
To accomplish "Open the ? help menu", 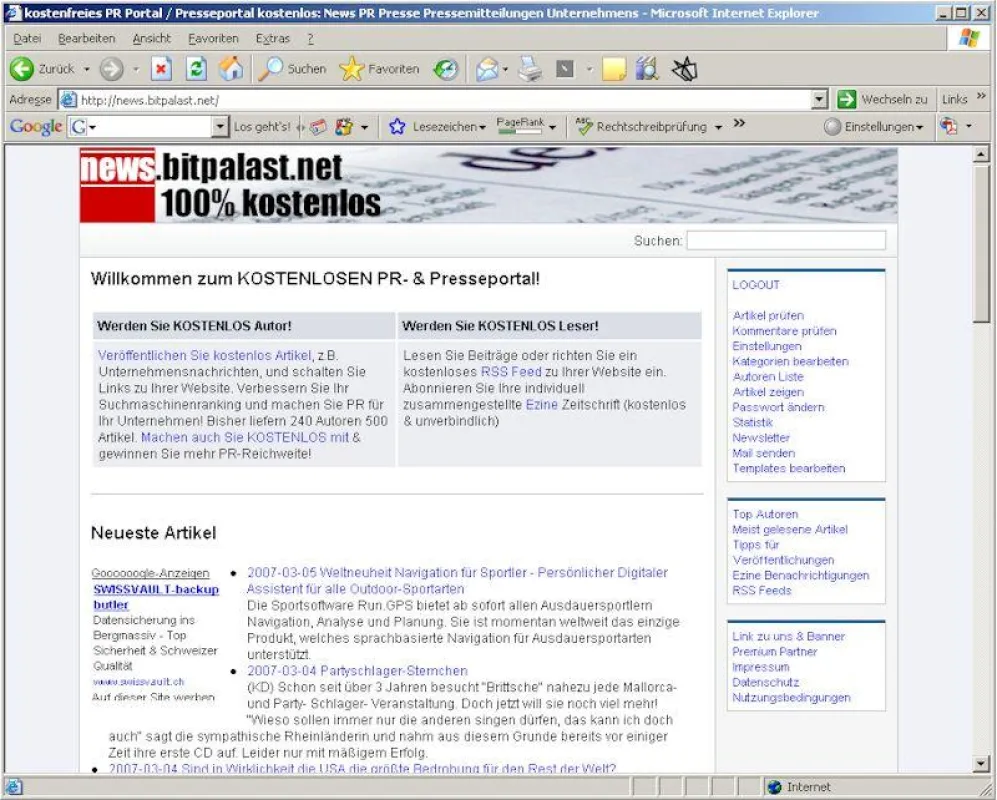I will (310, 39).
